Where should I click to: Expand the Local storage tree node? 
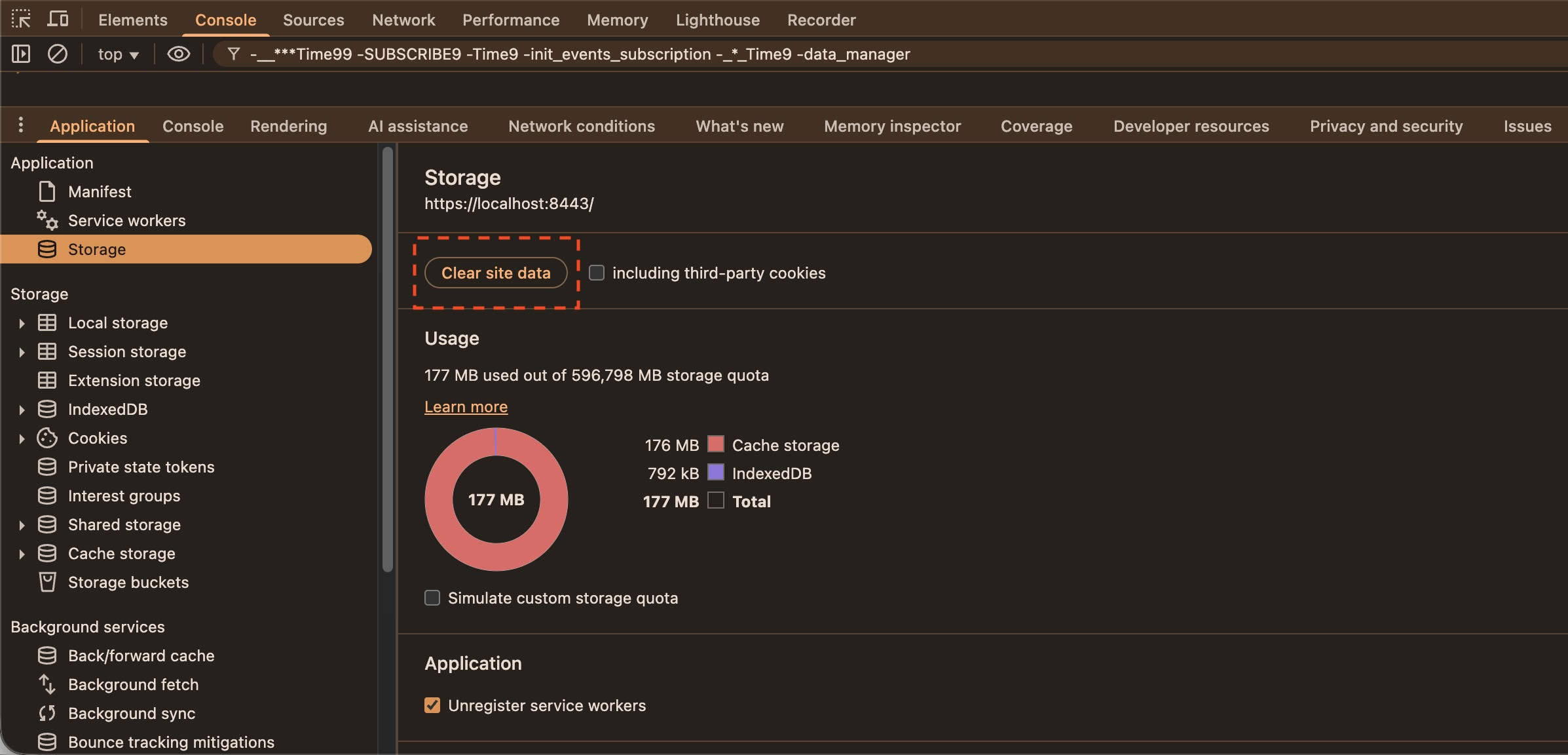[22, 323]
